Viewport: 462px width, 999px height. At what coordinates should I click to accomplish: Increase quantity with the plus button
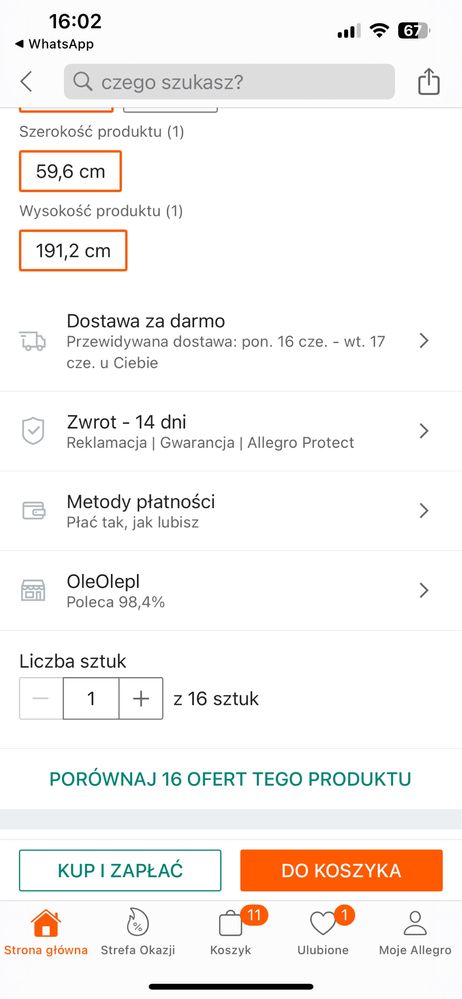click(x=141, y=699)
